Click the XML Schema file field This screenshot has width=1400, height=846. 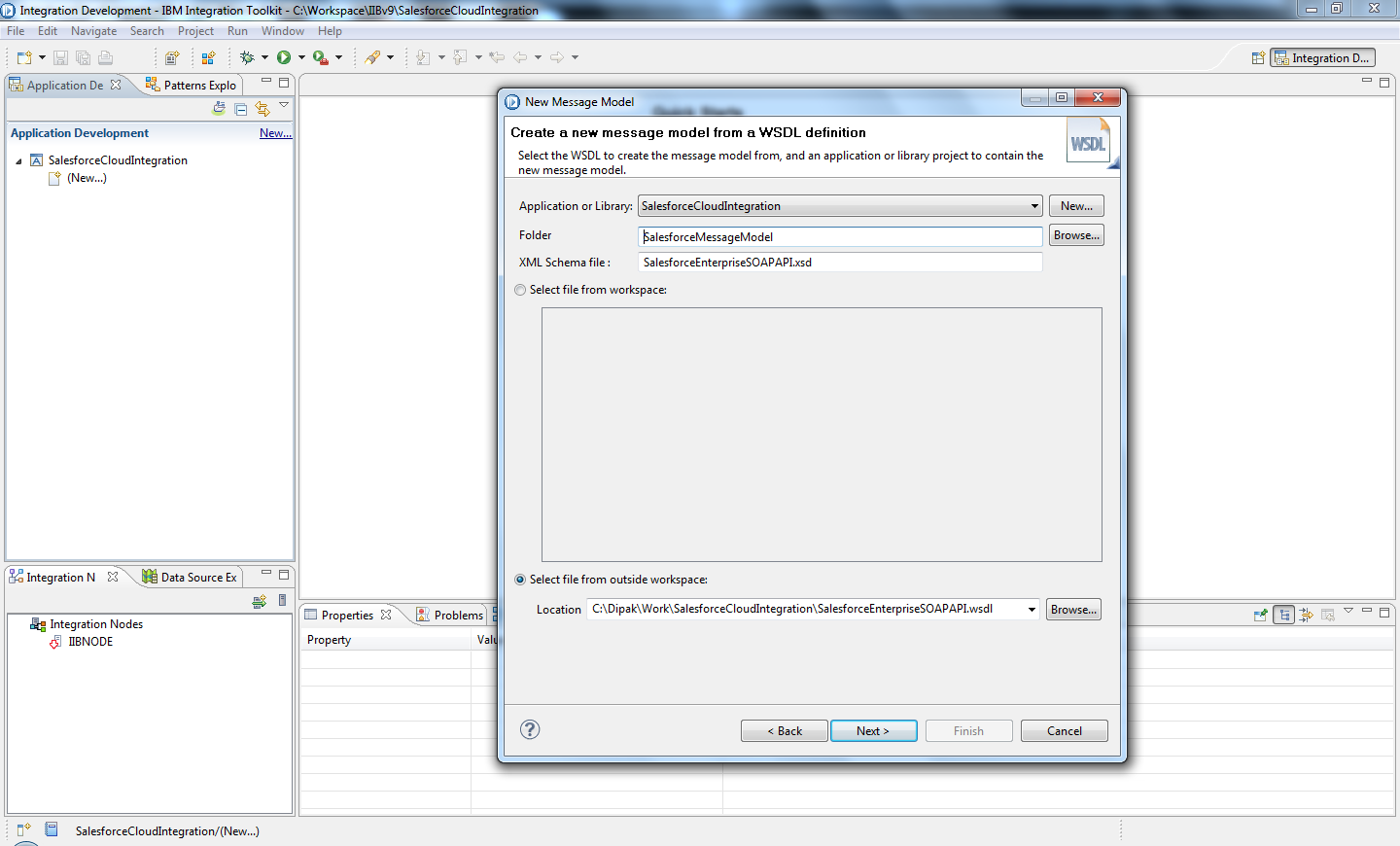[x=840, y=263]
